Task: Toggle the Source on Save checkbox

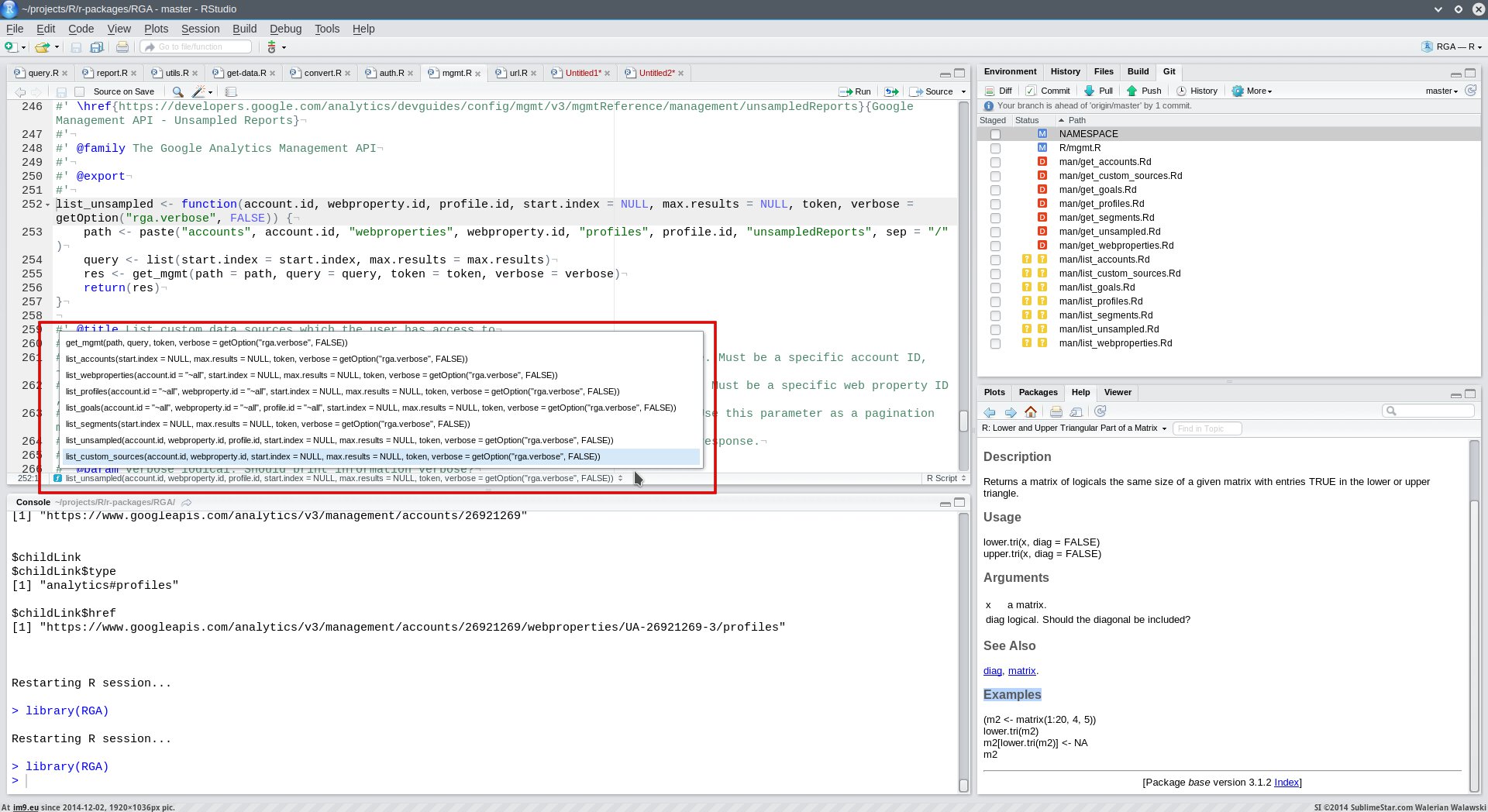Action: [79, 91]
